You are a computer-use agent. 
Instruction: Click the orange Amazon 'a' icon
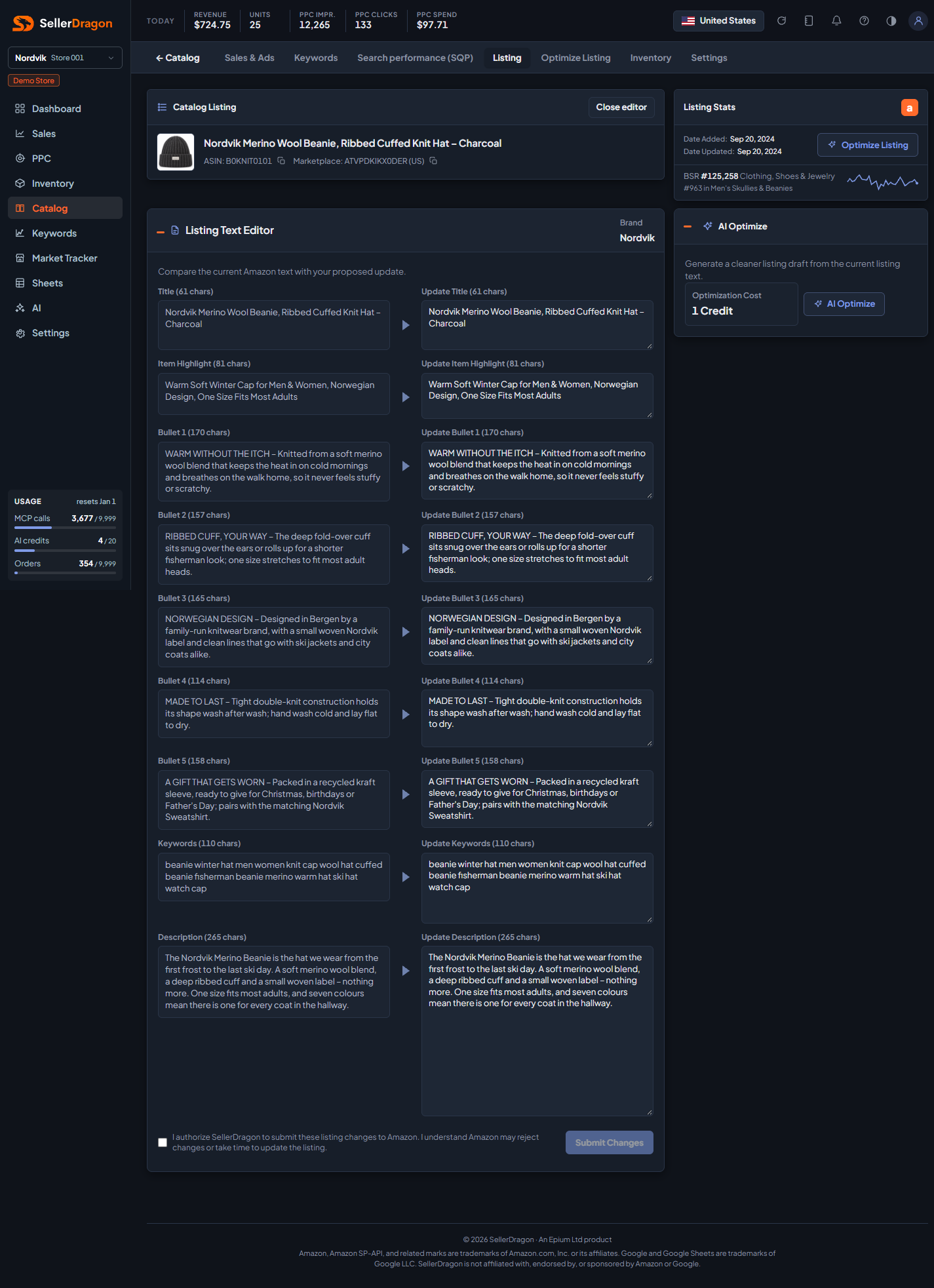pyautogui.click(x=910, y=107)
